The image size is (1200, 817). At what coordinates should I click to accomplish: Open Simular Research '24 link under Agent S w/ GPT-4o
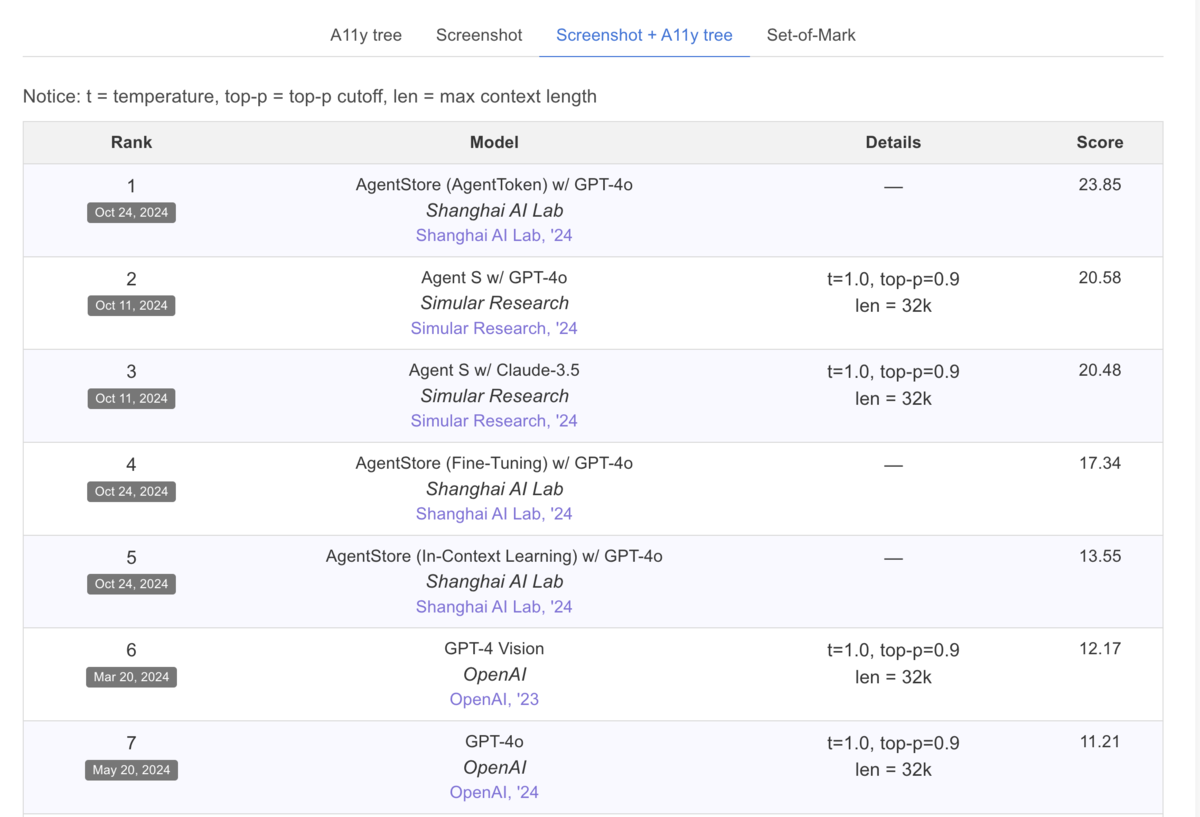494,328
